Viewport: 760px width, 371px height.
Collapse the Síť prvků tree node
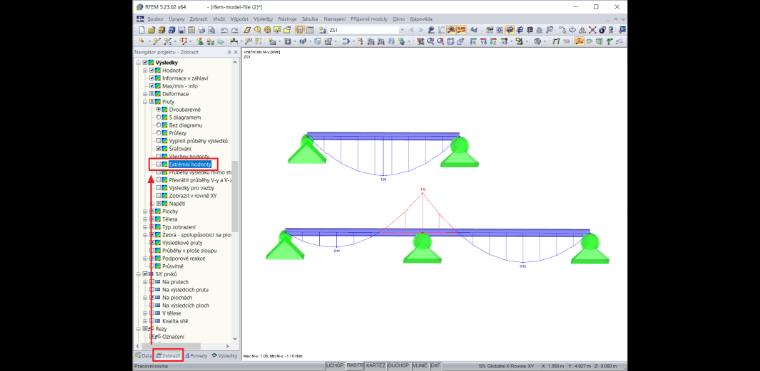tap(139, 274)
